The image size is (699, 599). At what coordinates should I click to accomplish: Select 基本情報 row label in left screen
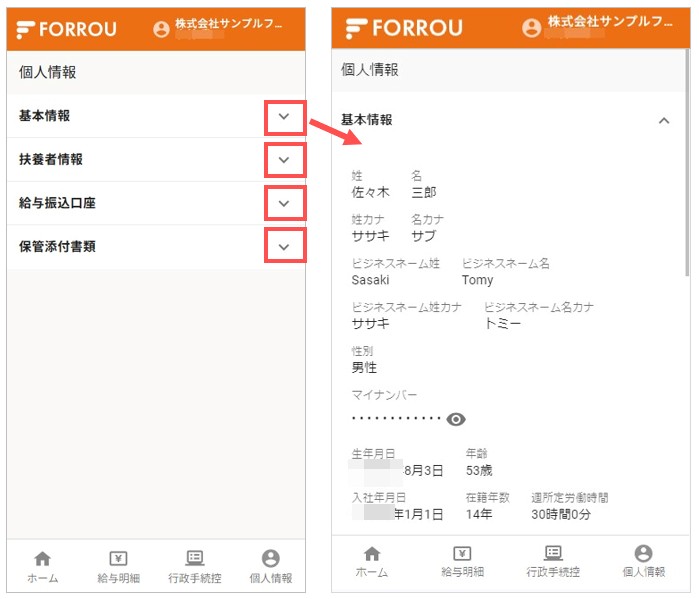(x=45, y=116)
